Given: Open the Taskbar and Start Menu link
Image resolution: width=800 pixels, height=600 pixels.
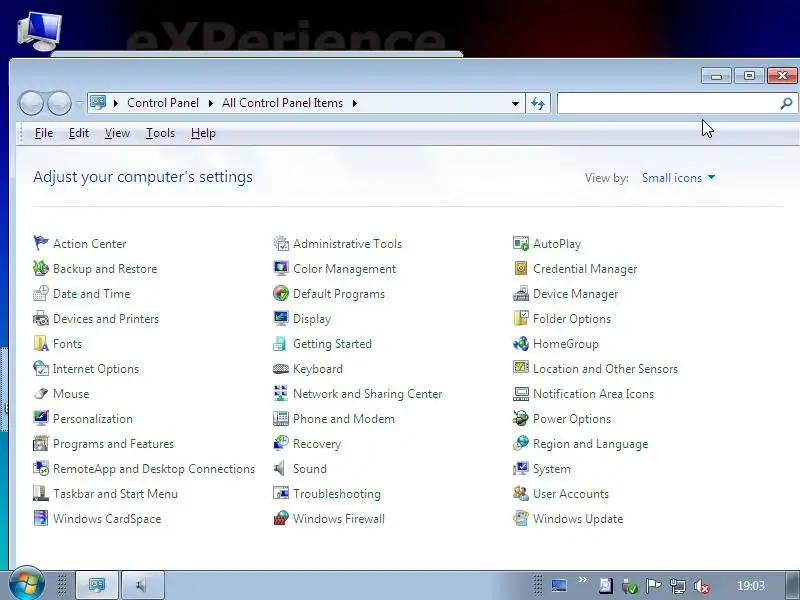Looking at the screenshot, I should click(115, 494).
